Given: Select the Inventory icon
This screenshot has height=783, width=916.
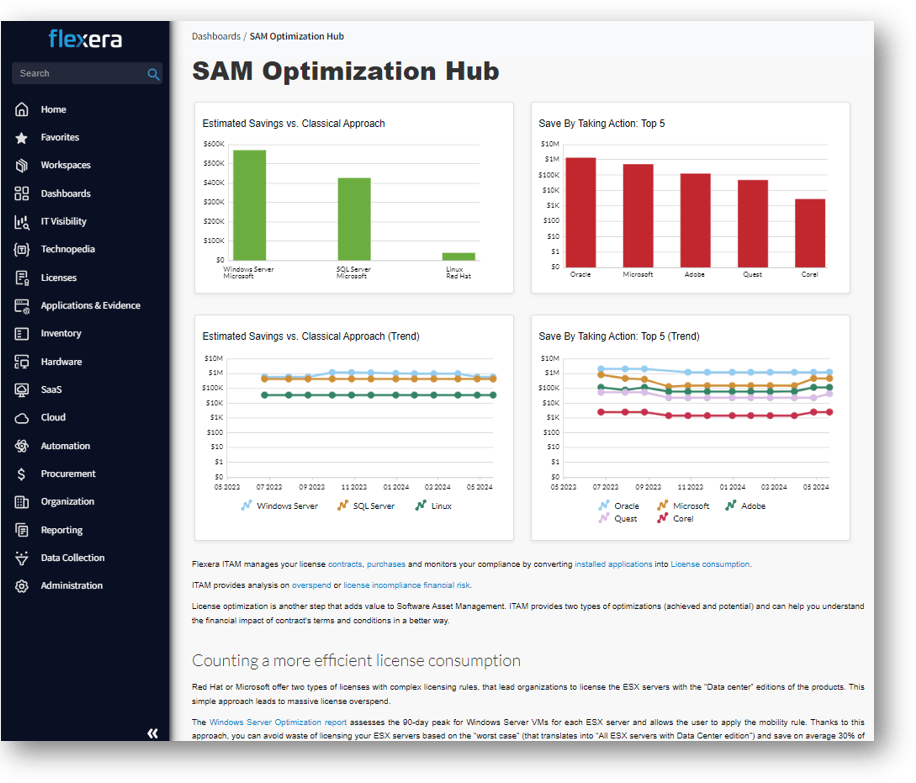Looking at the screenshot, I should 22,334.
